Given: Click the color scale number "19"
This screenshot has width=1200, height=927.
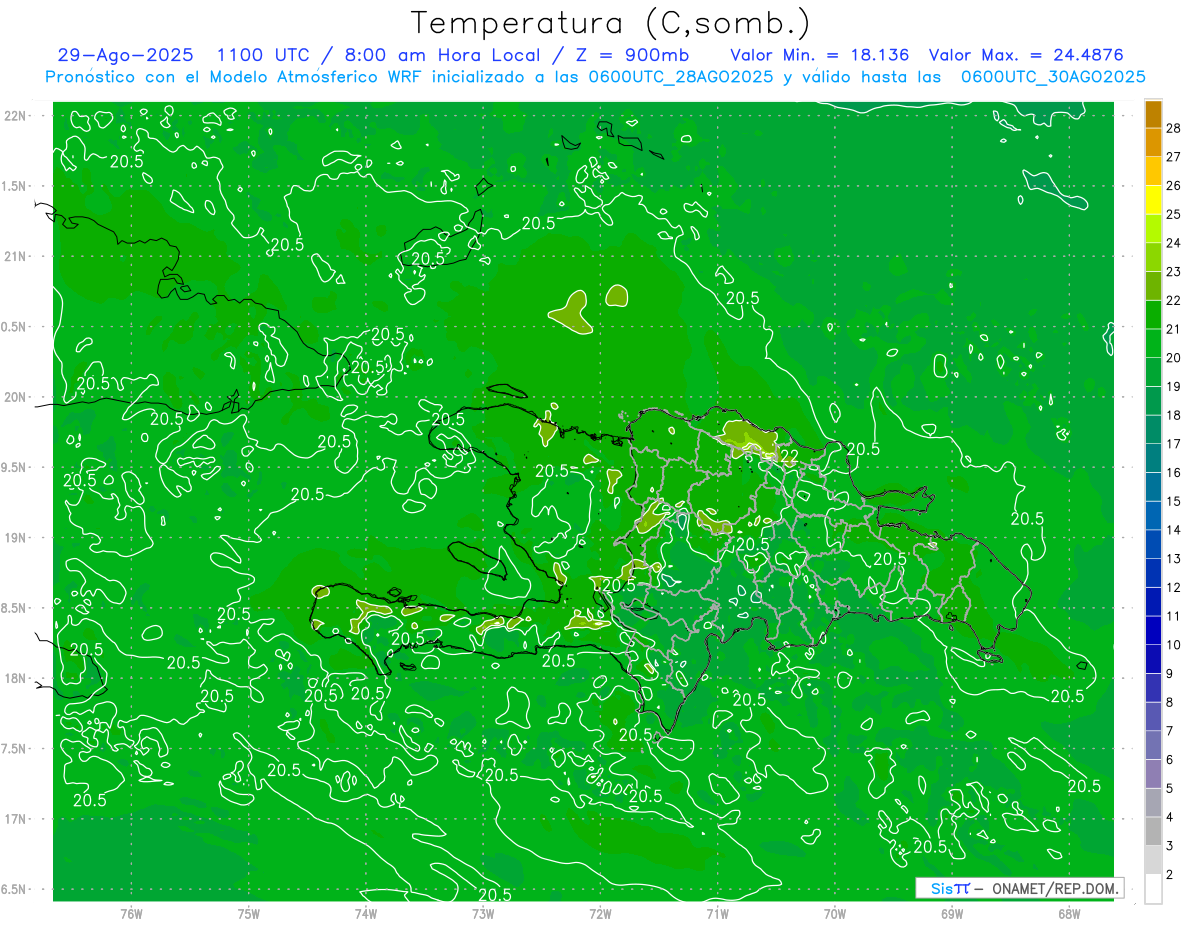Looking at the screenshot, I should click(x=1174, y=386).
